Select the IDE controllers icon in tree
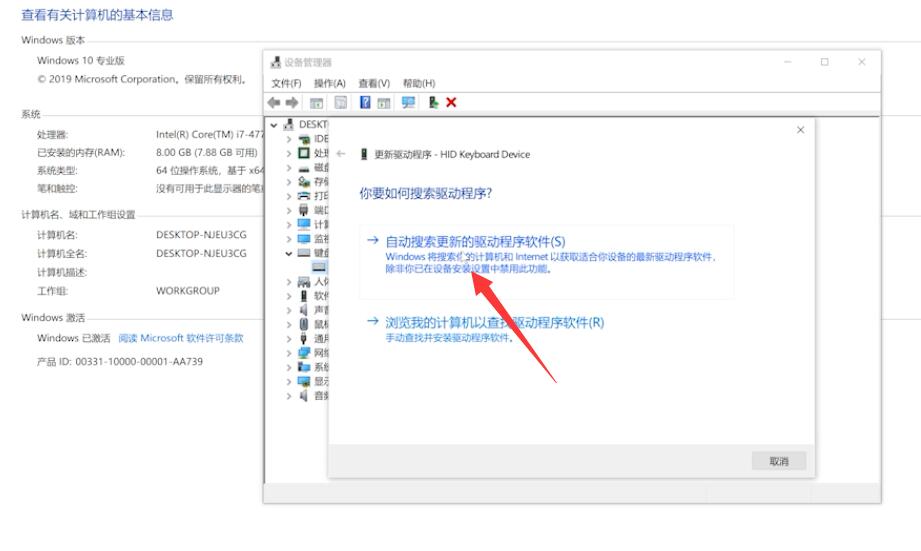This screenshot has height=551, width=921. point(304,139)
